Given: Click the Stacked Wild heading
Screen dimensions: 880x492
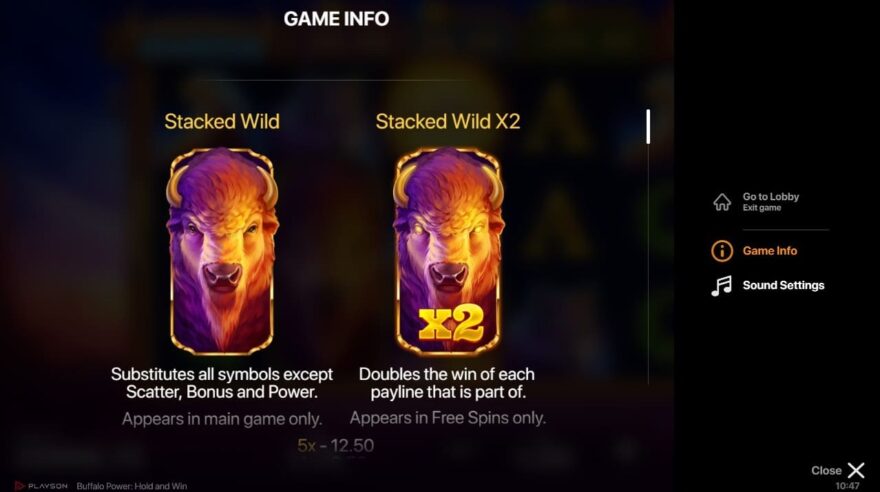Looking at the screenshot, I should point(222,121).
